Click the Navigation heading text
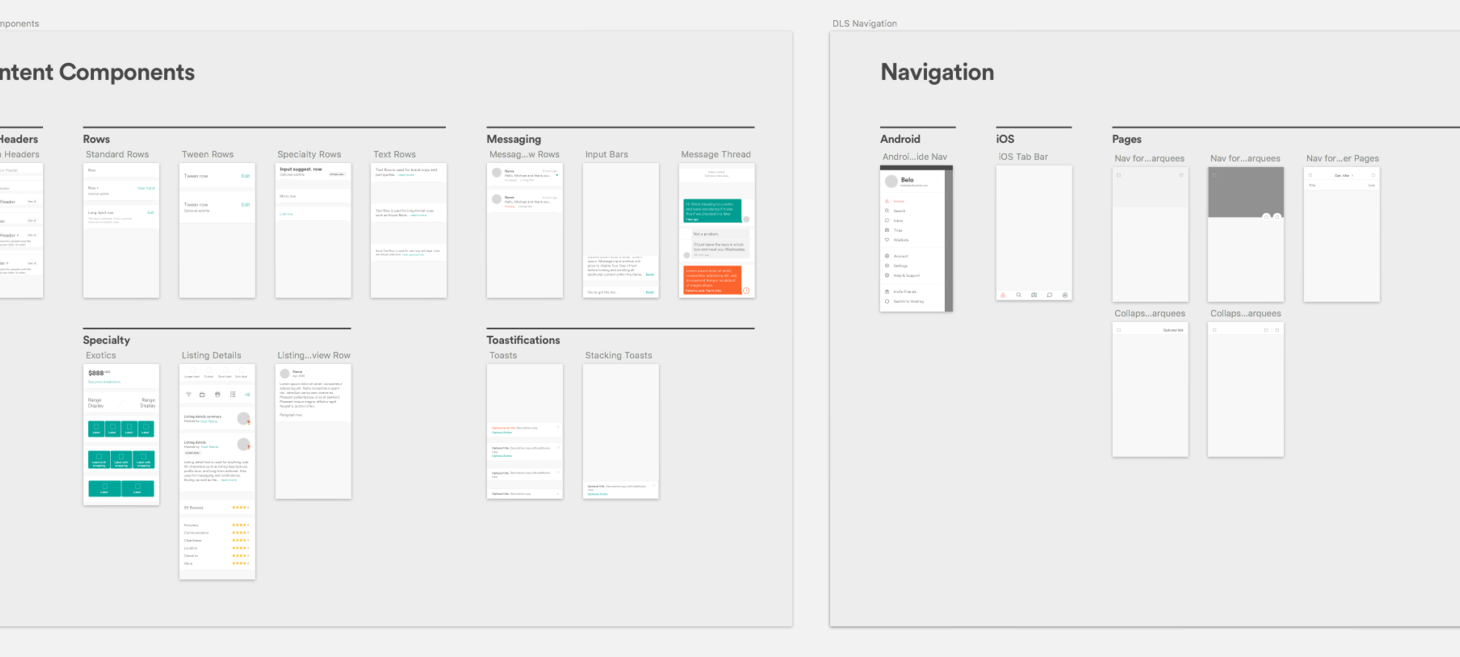Viewport: 1460px width, 657px height. 937,72
